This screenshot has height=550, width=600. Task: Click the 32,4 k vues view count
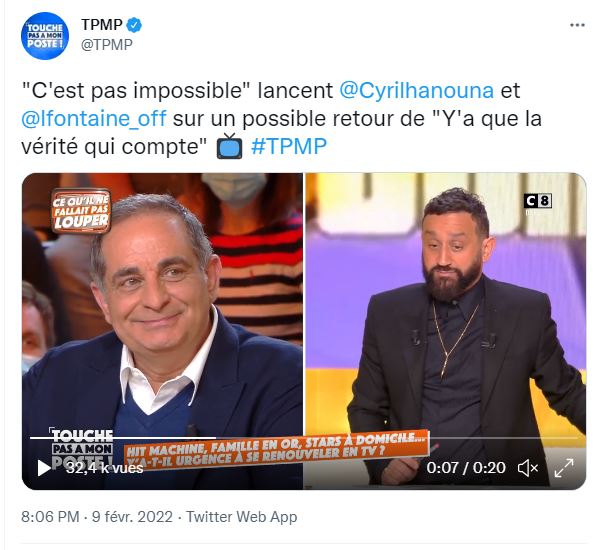(x=104, y=468)
